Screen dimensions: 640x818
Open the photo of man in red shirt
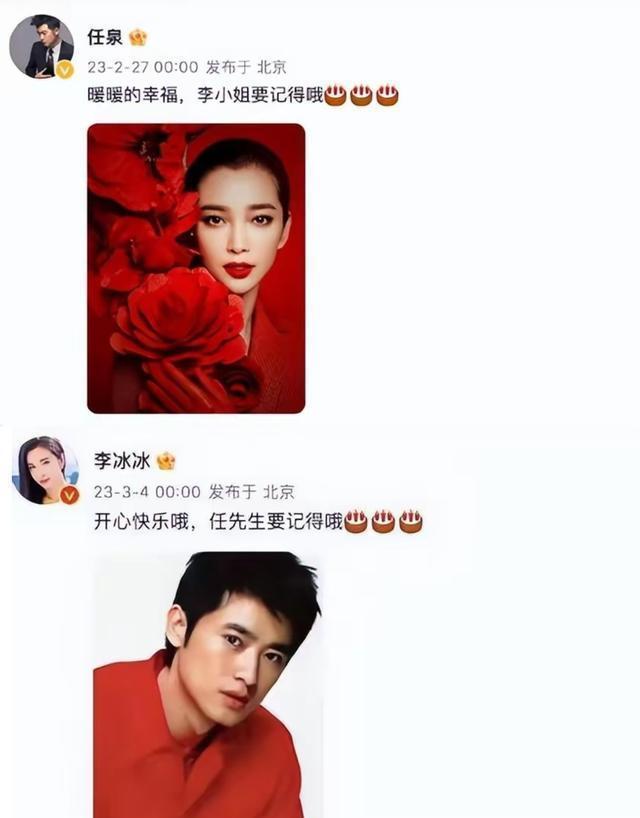208,684
